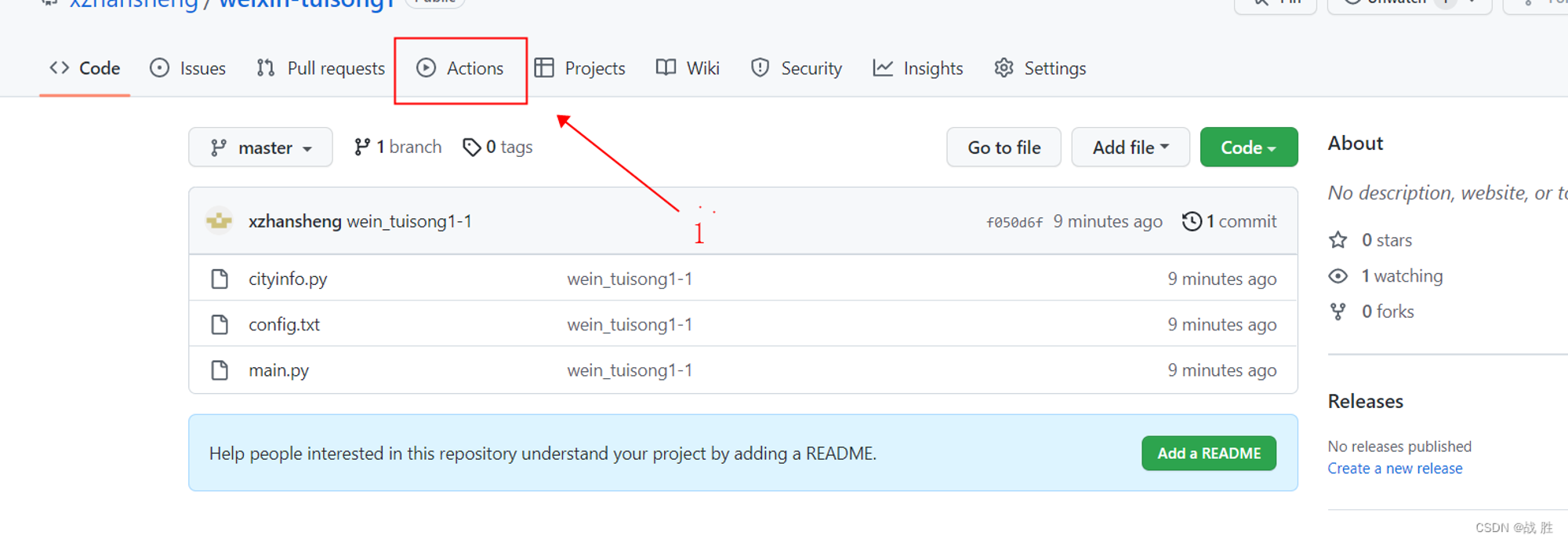Open commit message in config.txt row
Screen dimensions: 1568x543
pos(630,324)
